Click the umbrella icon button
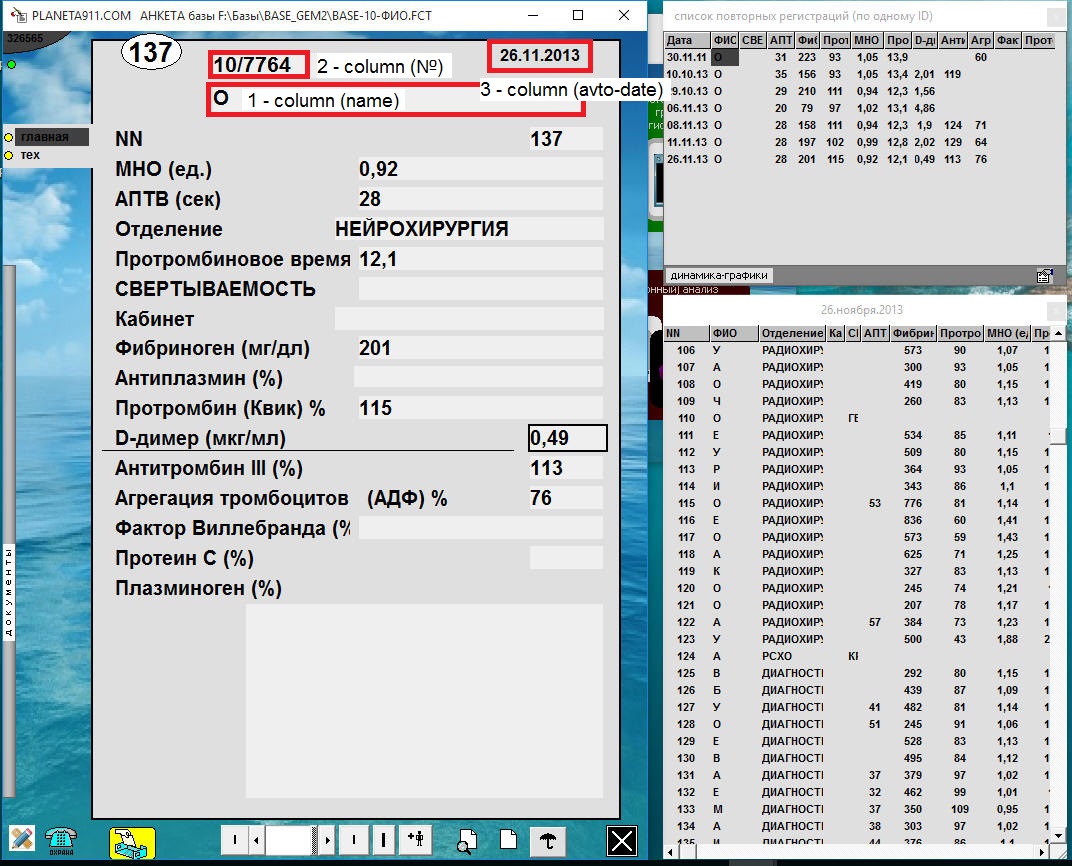Screen dimensions: 1072x866 coord(546,841)
